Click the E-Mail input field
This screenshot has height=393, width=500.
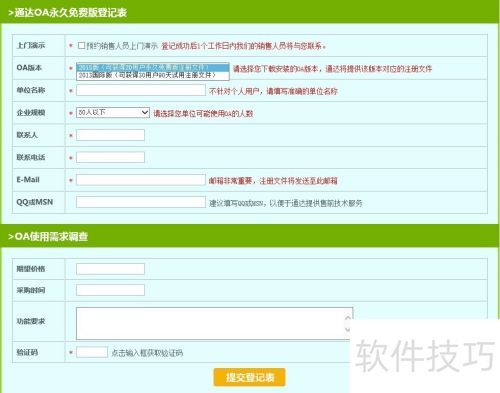click(141, 180)
